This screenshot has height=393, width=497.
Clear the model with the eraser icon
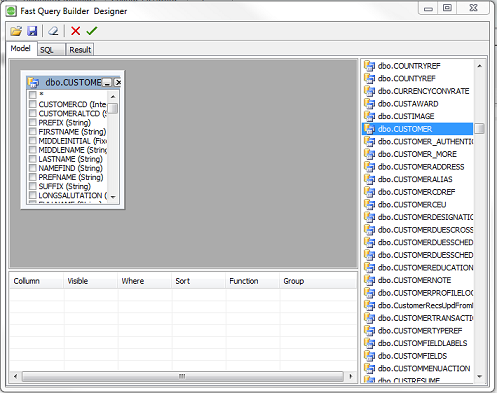53,31
